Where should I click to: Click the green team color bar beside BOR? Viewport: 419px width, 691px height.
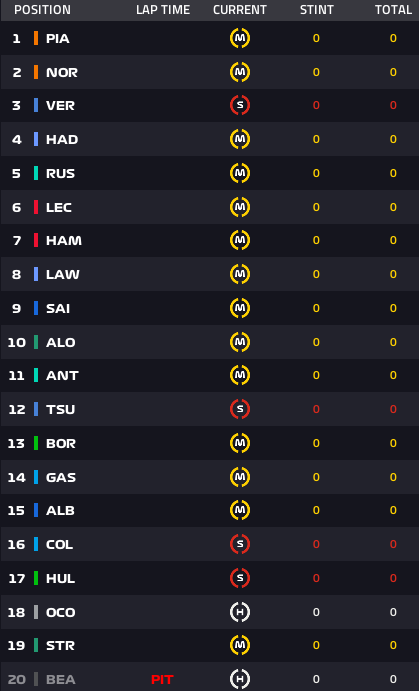tap(36, 443)
